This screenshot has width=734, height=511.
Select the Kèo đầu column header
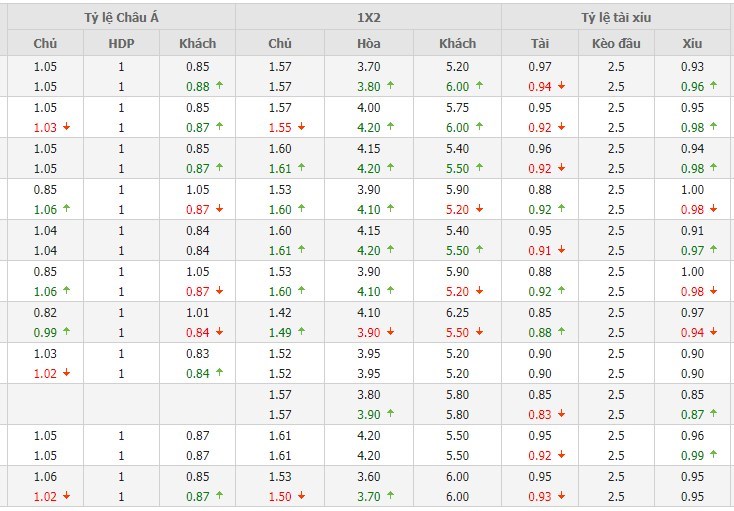tap(616, 44)
